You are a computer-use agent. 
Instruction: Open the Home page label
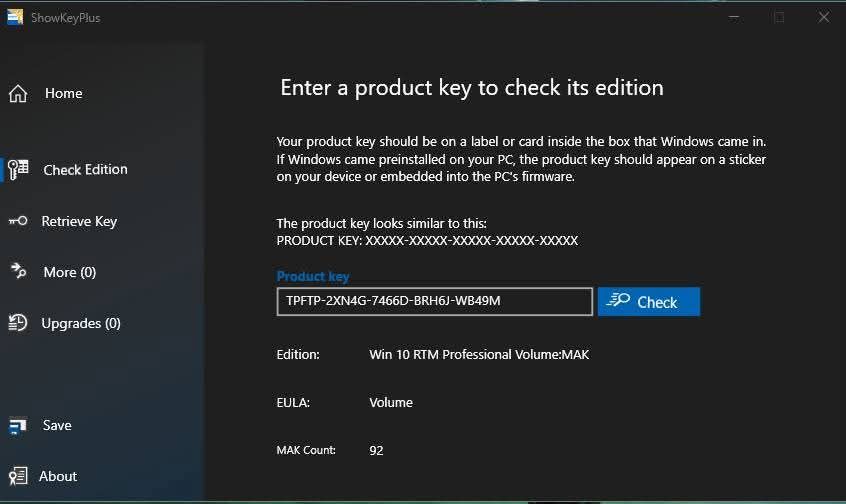click(x=64, y=93)
